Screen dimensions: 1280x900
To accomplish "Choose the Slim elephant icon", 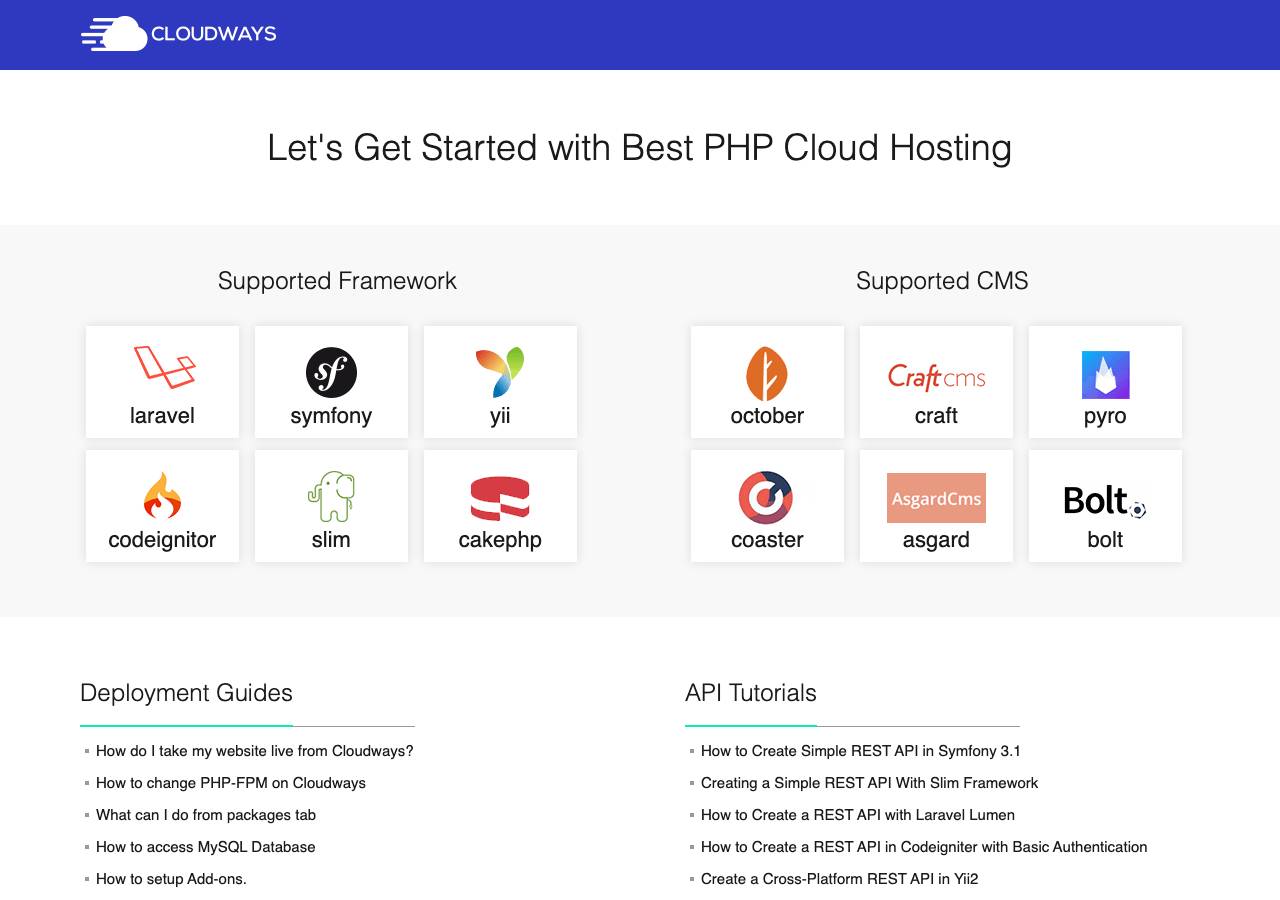I will coord(331,496).
